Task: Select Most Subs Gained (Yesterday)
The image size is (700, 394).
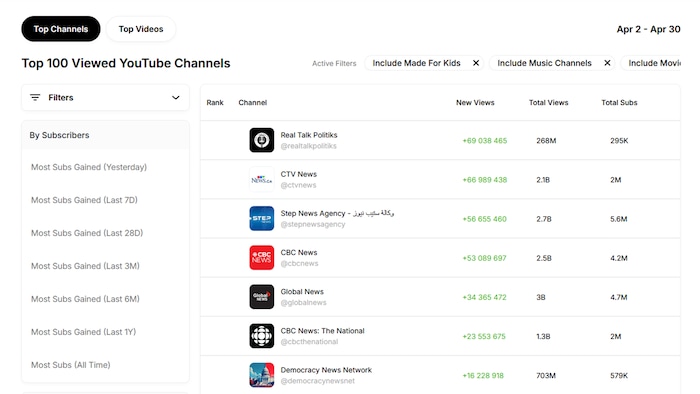Action: pos(89,167)
